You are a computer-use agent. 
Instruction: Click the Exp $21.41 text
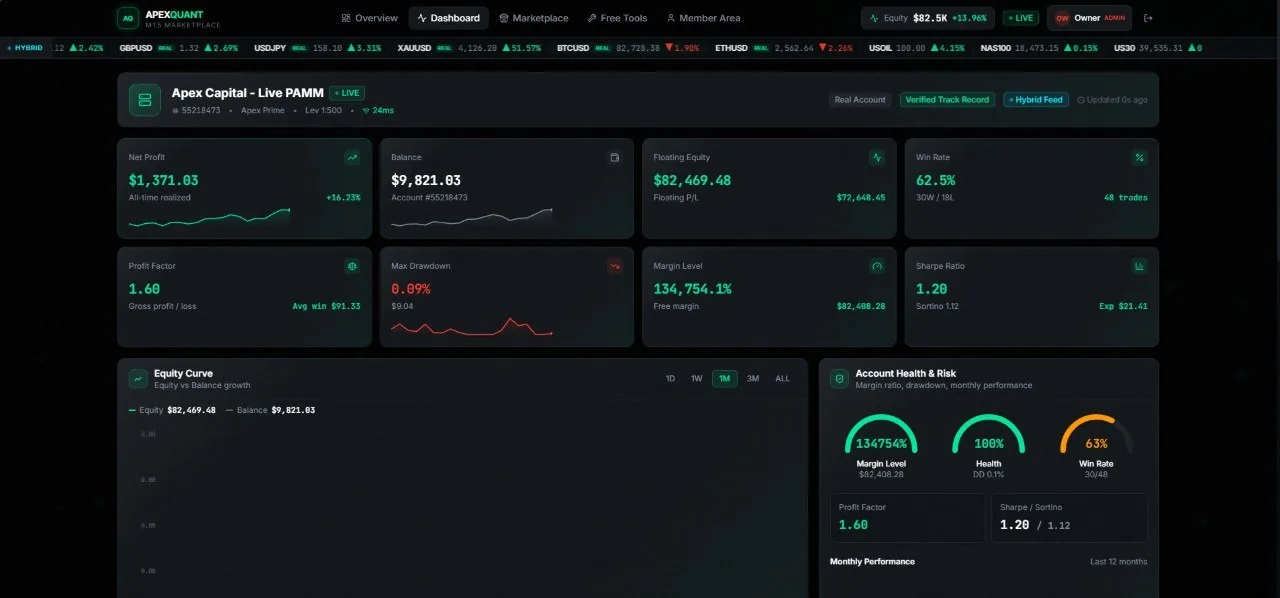(1123, 306)
